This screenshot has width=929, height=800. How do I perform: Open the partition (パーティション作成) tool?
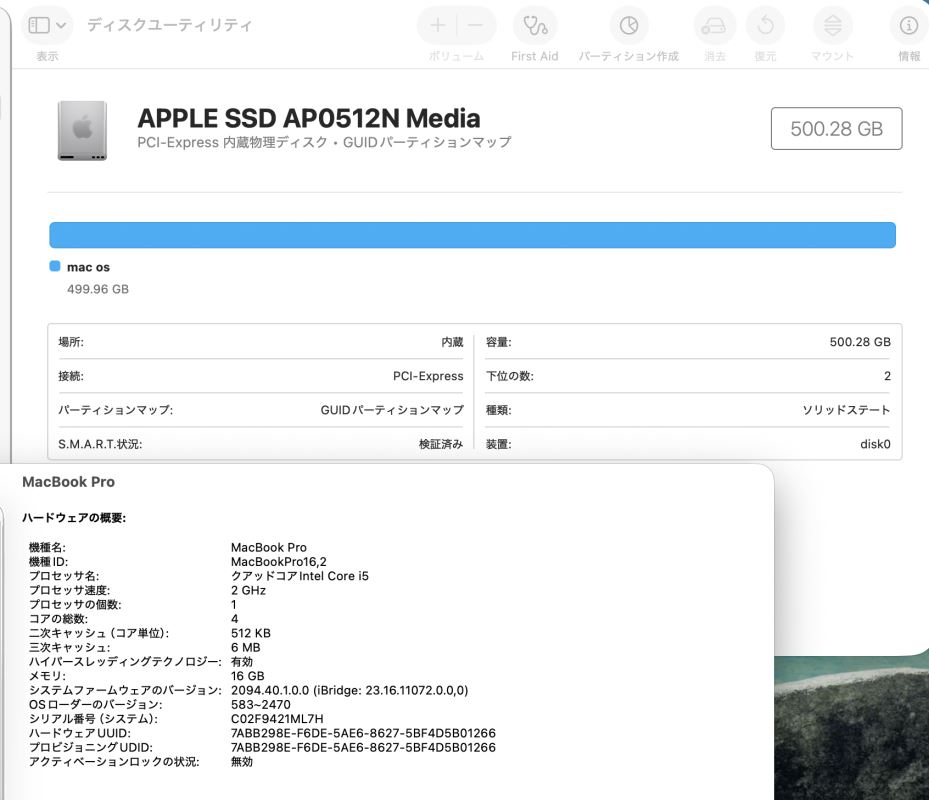628,25
